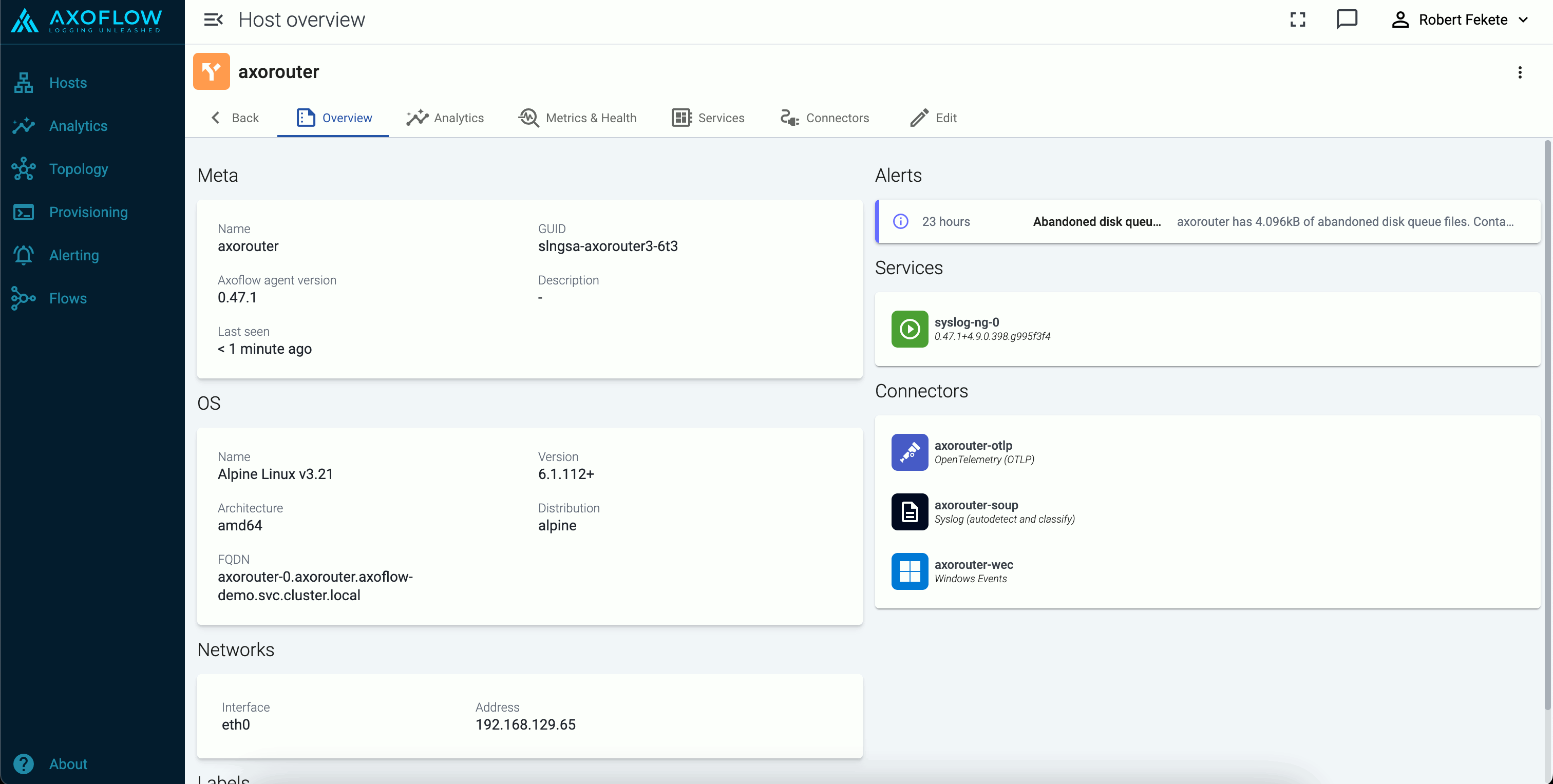The image size is (1553, 784).
Task: Click the Abandoned disk queue alert info icon
Action: click(901, 221)
